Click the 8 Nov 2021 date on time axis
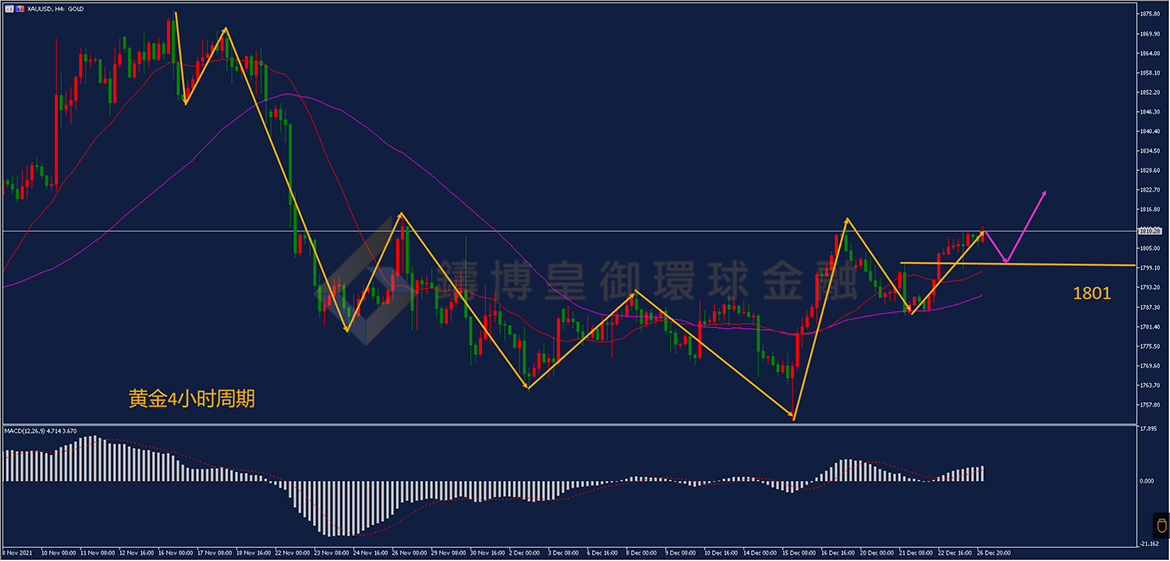This screenshot has height=561, width=1170. coord(18,552)
